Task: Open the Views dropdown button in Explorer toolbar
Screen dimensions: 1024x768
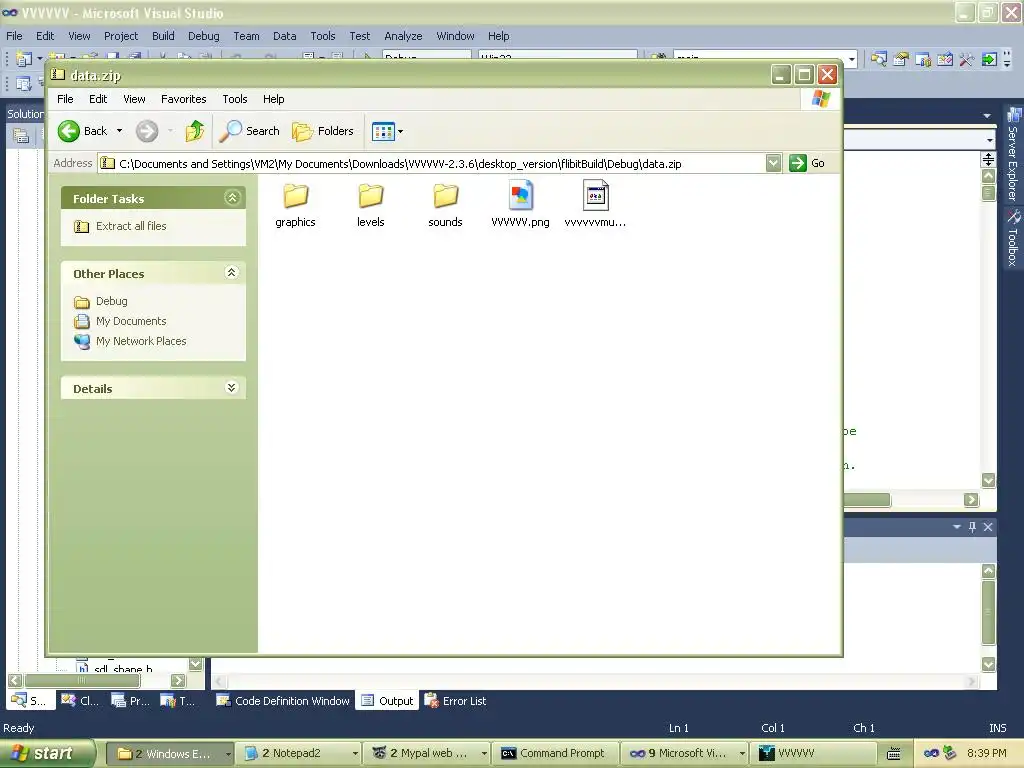Action: [x=387, y=131]
